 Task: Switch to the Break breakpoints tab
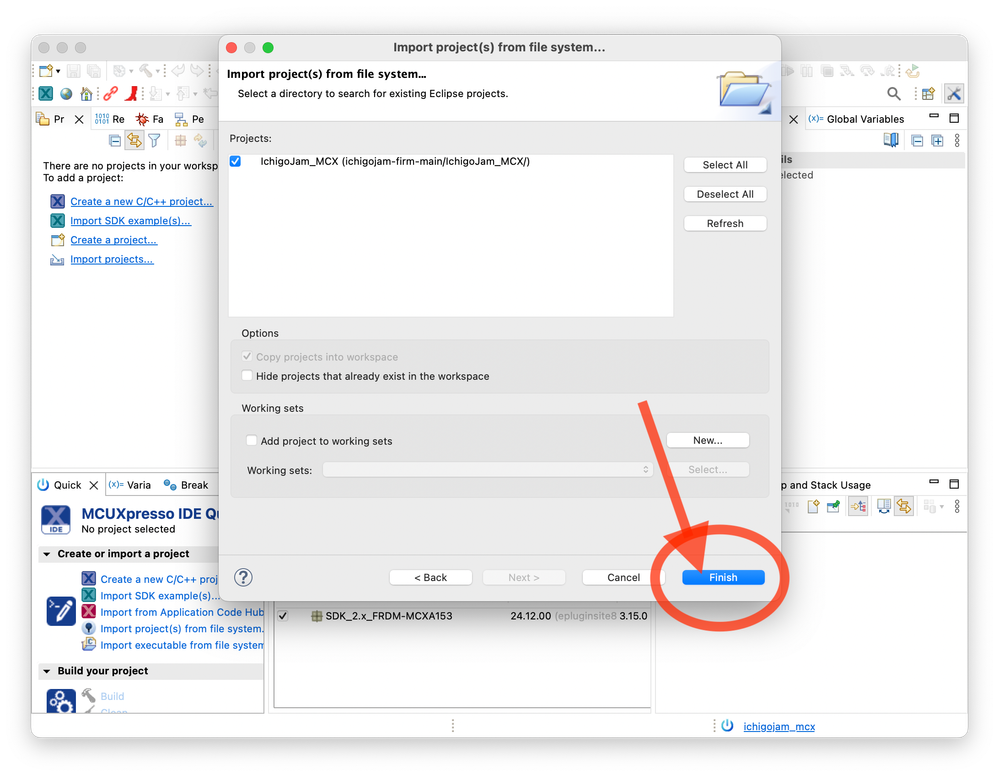tap(186, 485)
